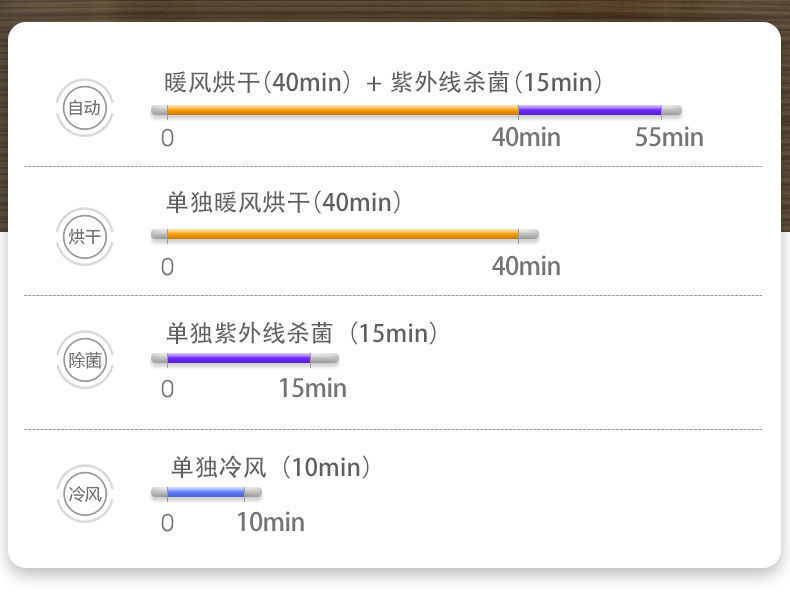Click the 暖风烘干 + 紫外线杀菌 heading

[x=383, y=82]
